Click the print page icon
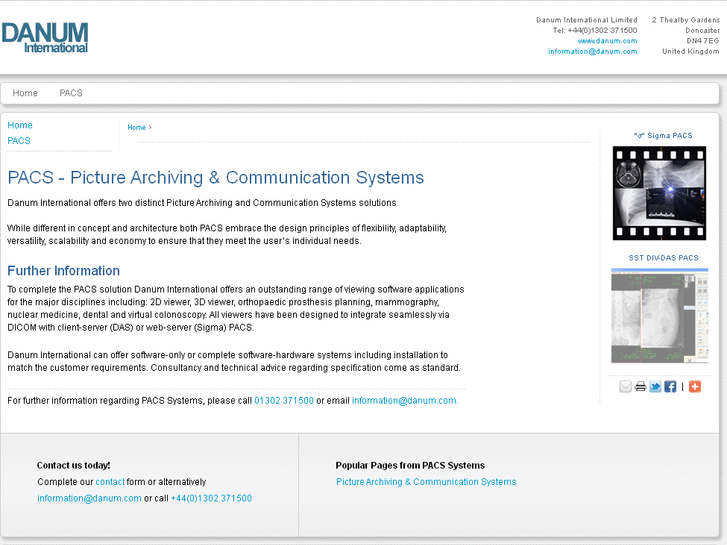 (x=640, y=386)
